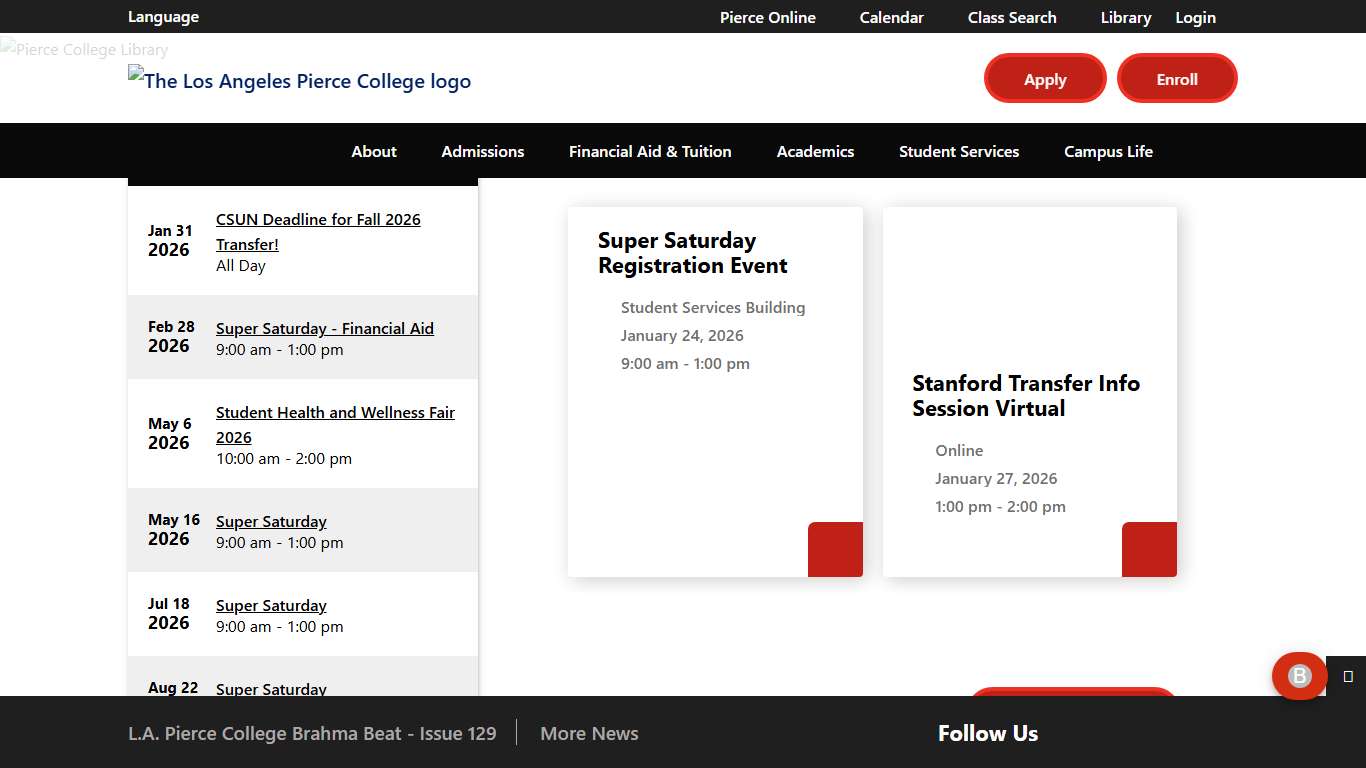Click the red corner icon on Super Saturday card

pyautogui.click(x=835, y=549)
